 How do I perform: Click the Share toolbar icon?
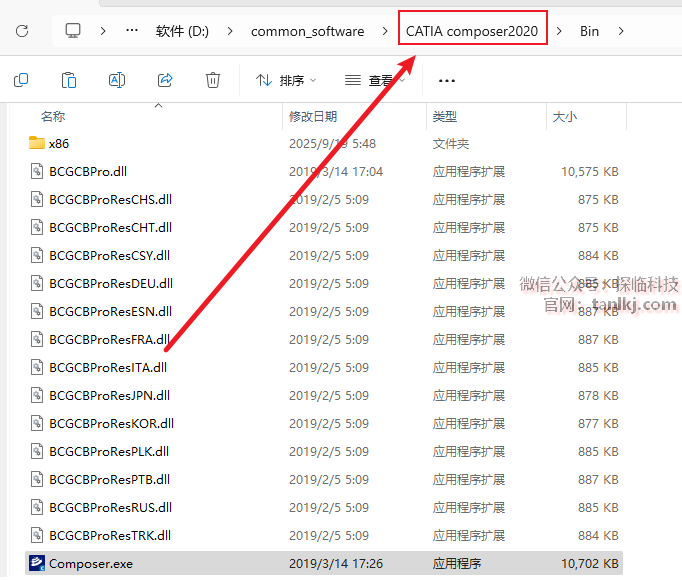tap(165, 80)
